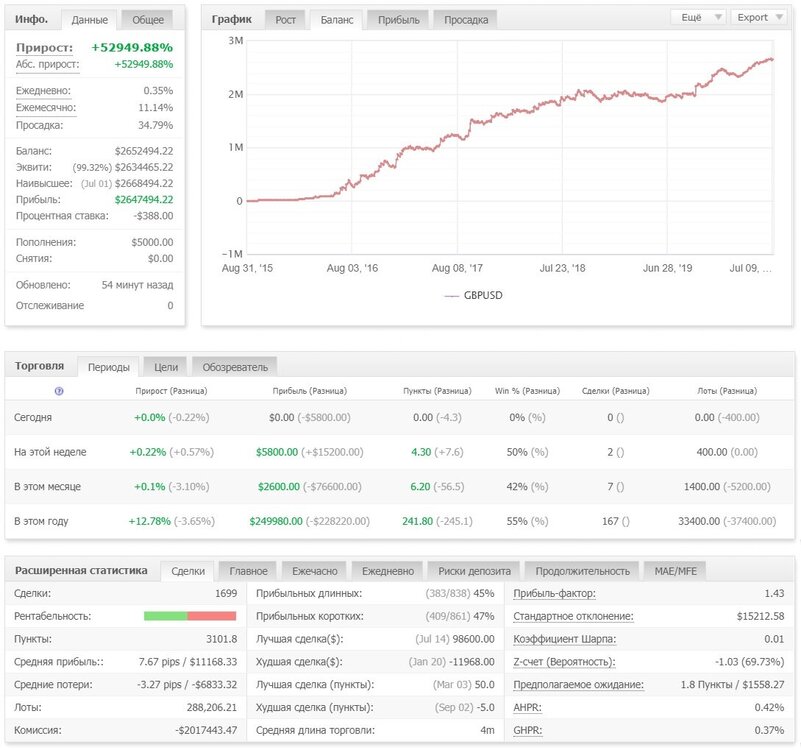Viewport: 801px width, 750px height.
Task: Open the Export dropdown
Action: coord(759,17)
